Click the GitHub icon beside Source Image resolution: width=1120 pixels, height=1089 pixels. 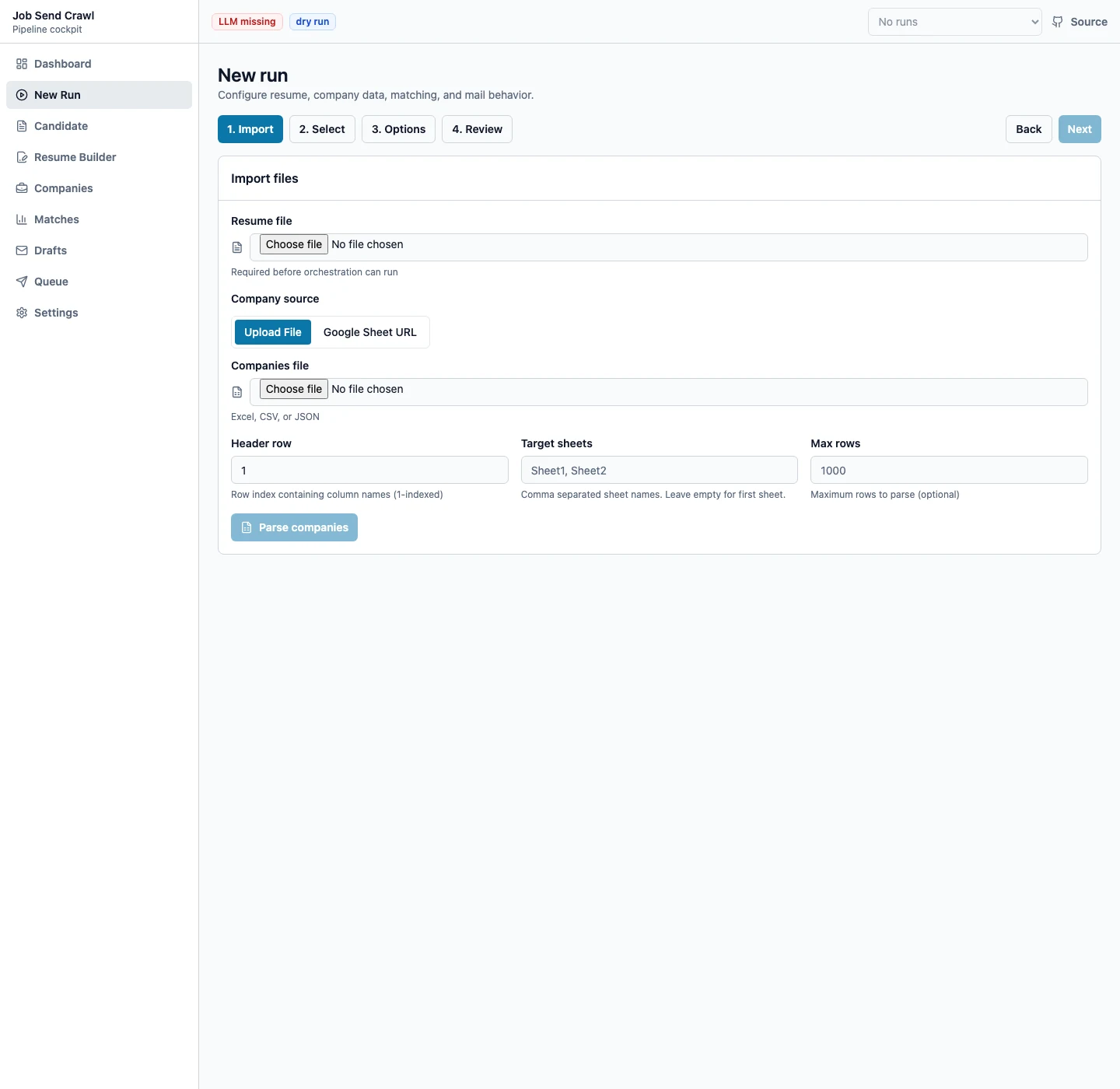[x=1058, y=22]
